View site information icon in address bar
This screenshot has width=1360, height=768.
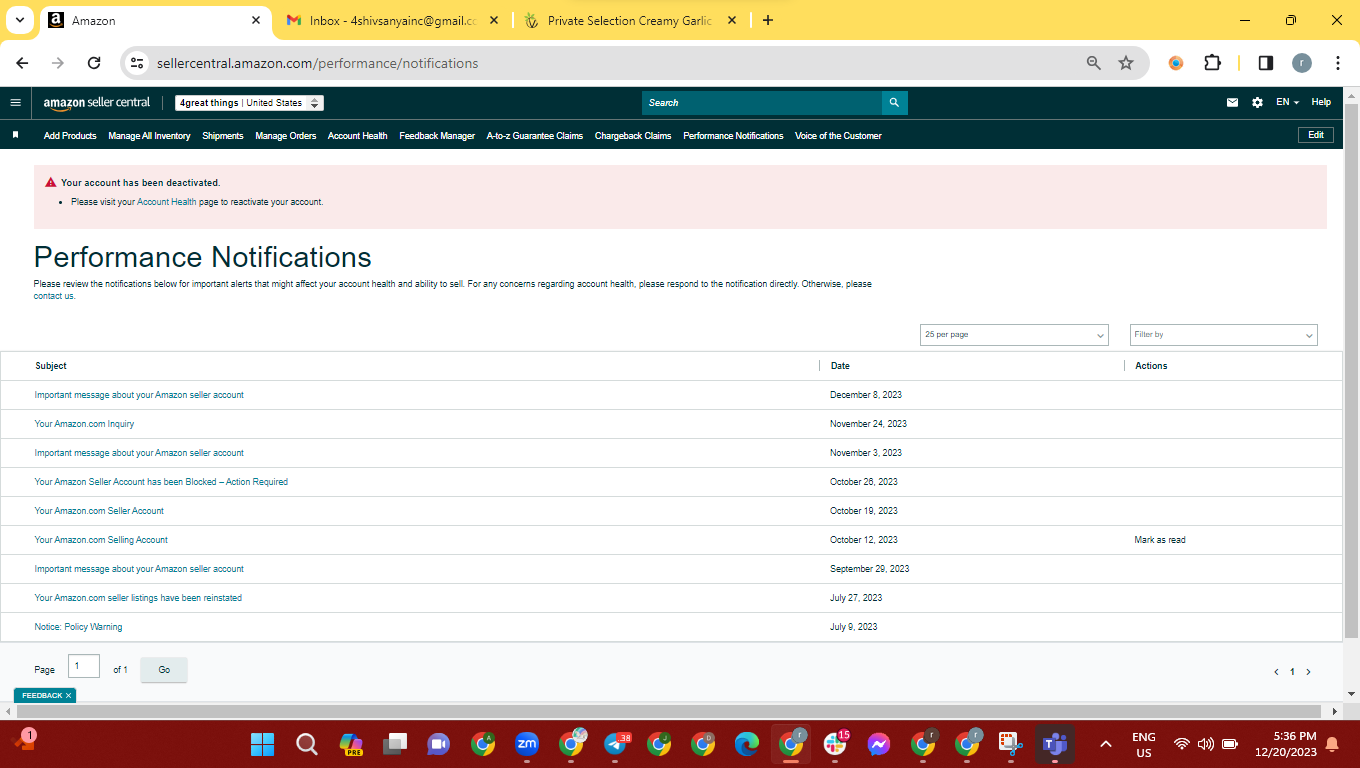(138, 63)
